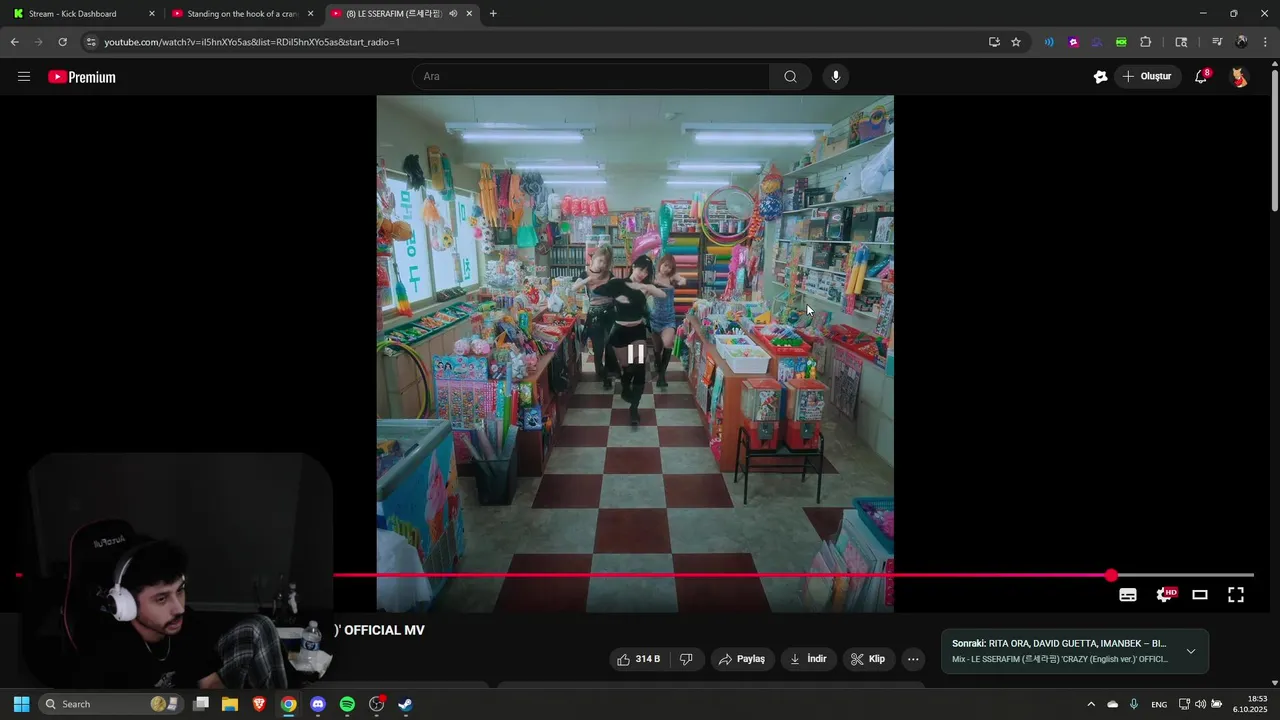Show hidden system tray icons chevron

1091,704
